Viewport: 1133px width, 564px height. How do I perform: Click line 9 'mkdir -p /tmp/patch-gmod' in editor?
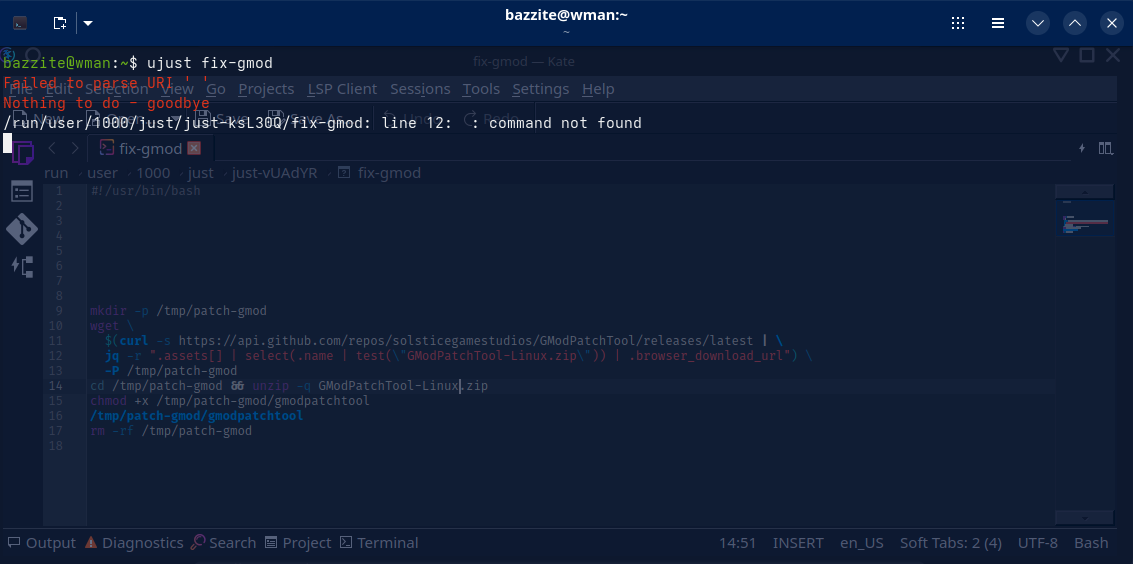click(x=178, y=311)
